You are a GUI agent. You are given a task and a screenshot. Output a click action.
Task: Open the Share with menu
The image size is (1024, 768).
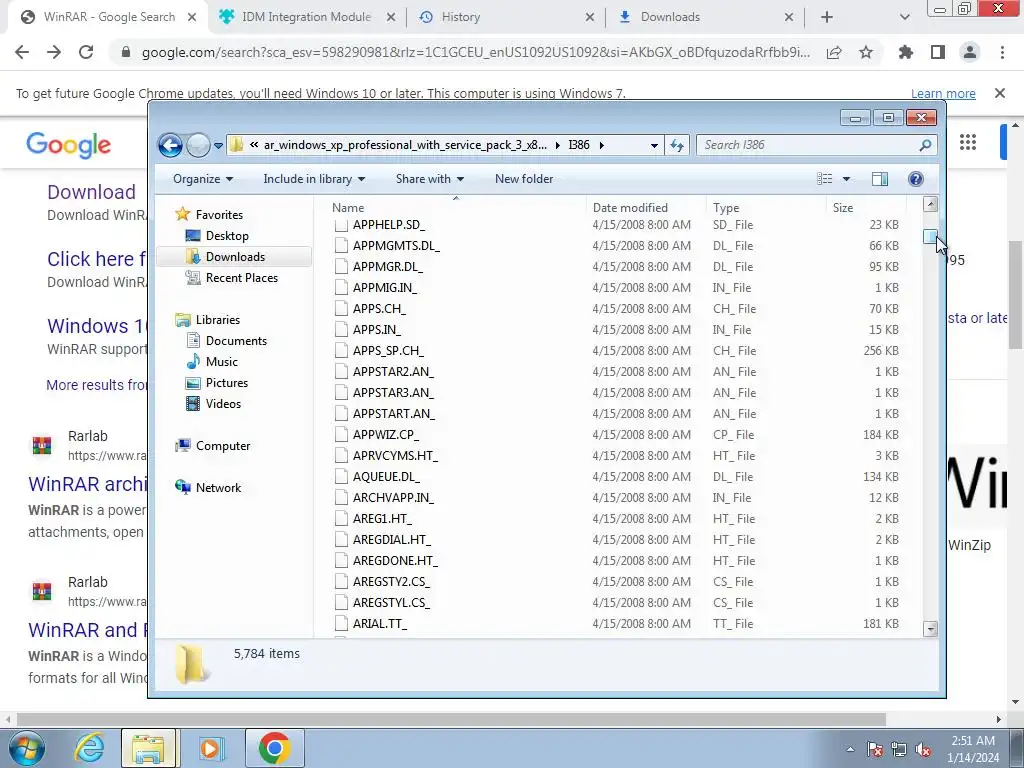[429, 179]
